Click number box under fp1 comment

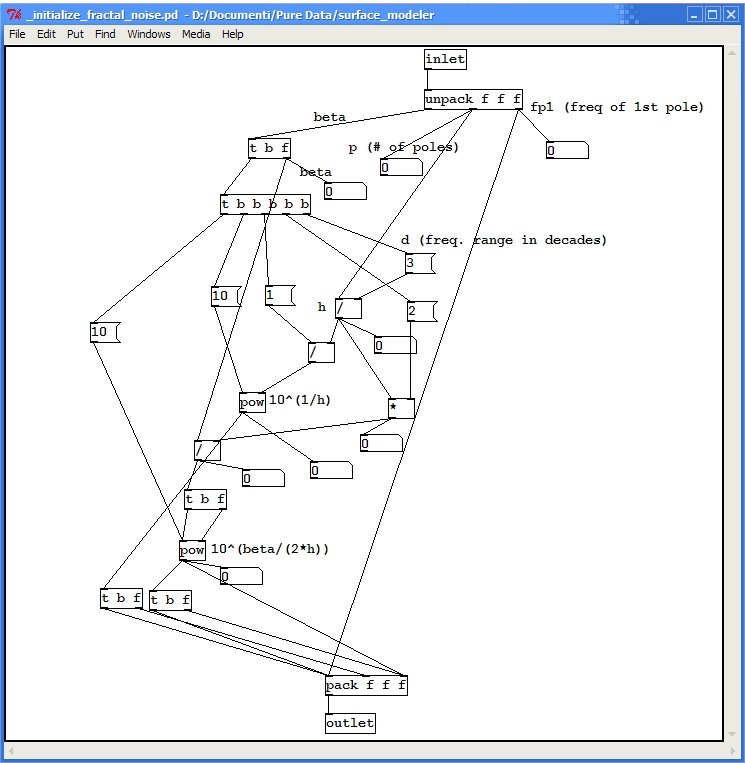click(x=567, y=150)
